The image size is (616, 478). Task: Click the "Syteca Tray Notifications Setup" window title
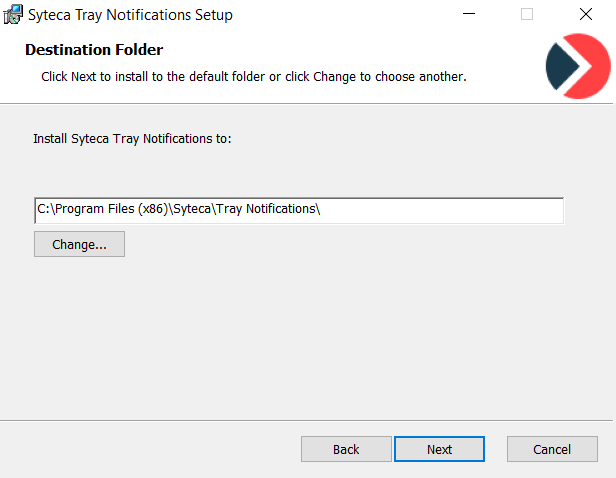coord(130,15)
